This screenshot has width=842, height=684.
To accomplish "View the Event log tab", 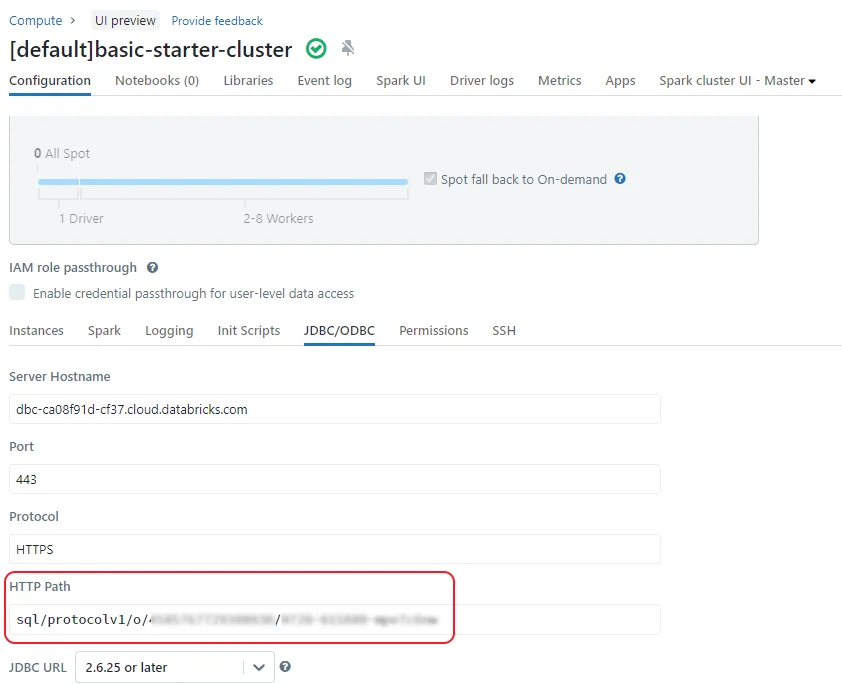I will 324,81.
